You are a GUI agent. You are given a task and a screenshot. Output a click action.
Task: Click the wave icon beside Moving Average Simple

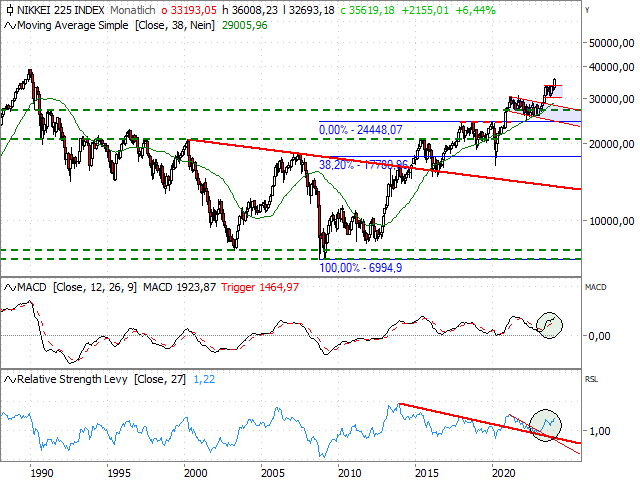[x=10, y=26]
